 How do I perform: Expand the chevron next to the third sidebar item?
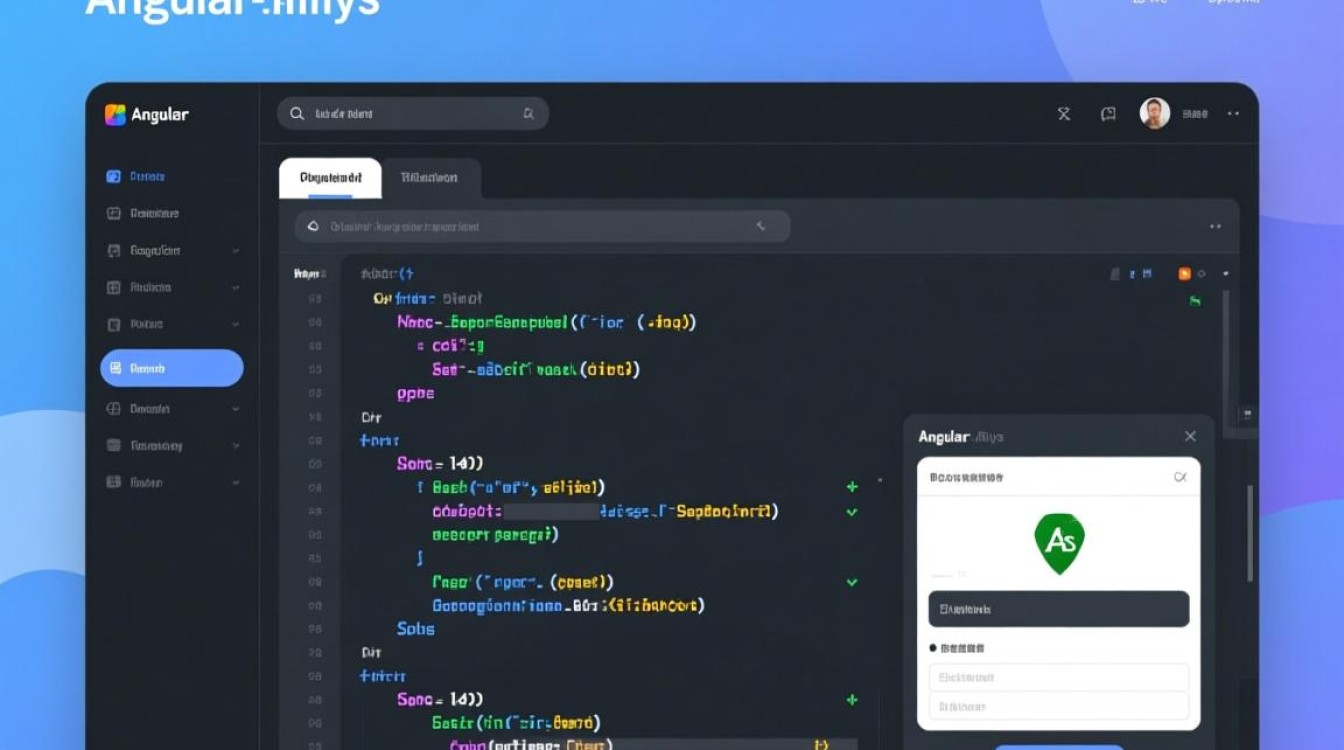tap(236, 250)
